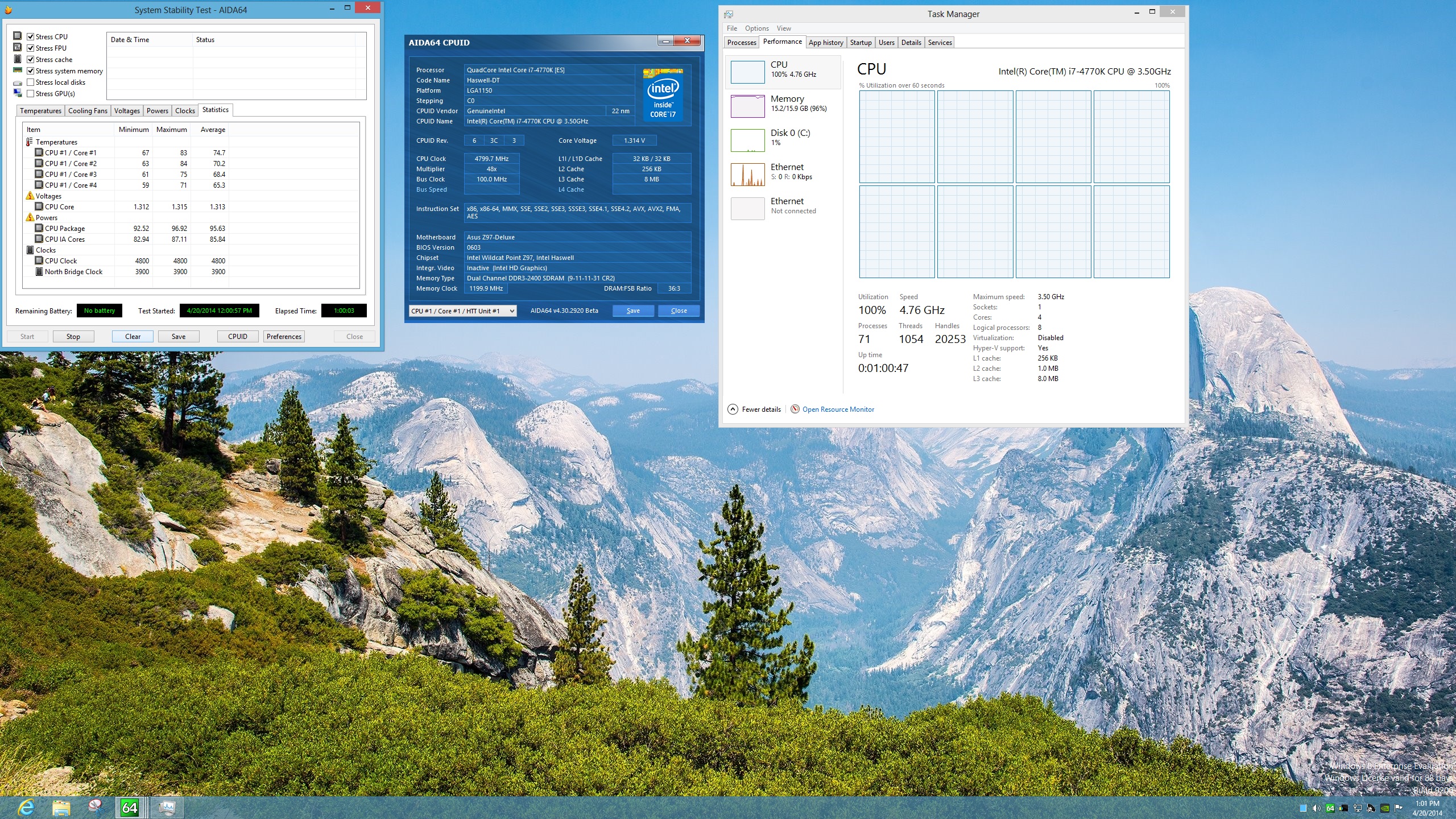Image resolution: width=1456 pixels, height=819 pixels.
Task: Uncheck the Stress FPU option
Action: [x=31, y=48]
